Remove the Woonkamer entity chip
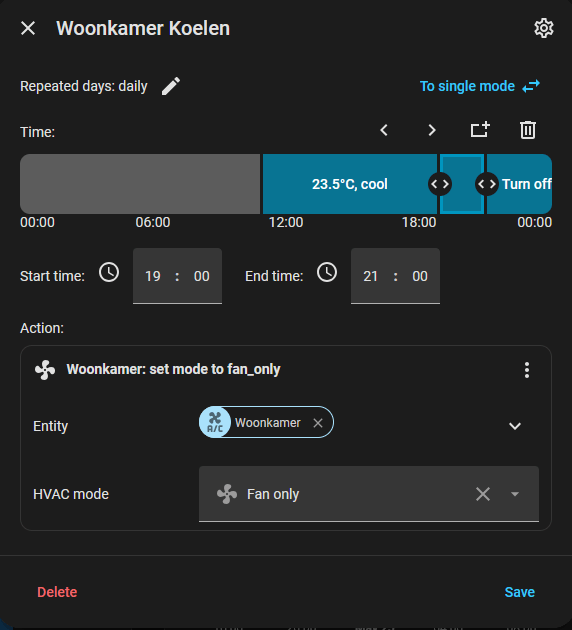The image size is (572, 630). tap(318, 423)
